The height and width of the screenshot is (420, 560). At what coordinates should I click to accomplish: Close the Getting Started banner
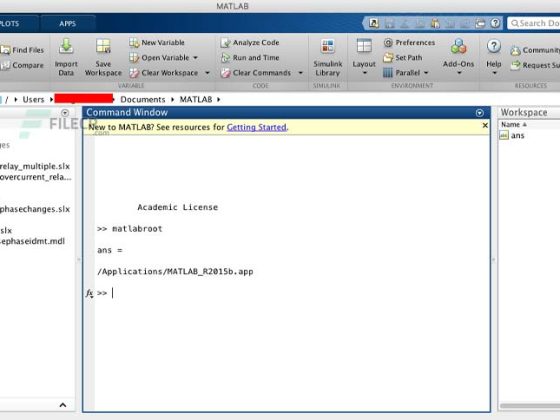485,125
